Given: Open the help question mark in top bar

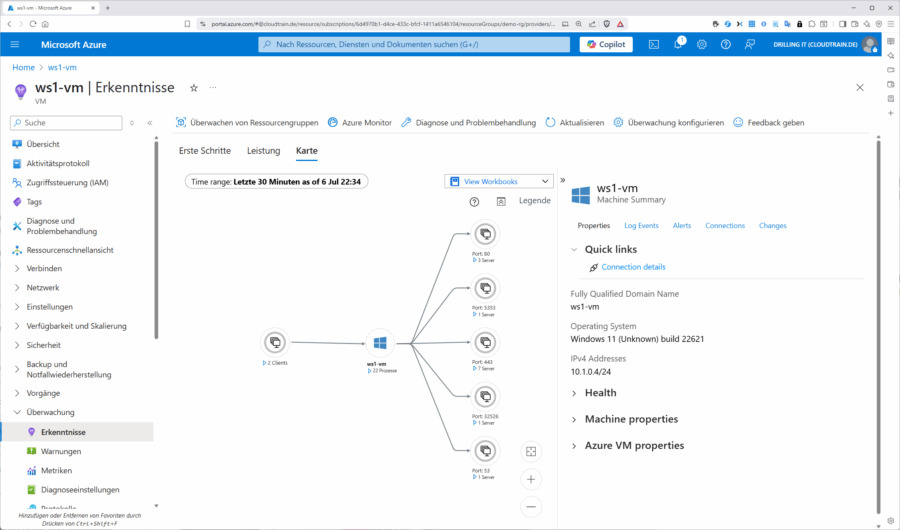Looking at the screenshot, I should [x=726, y=44].
